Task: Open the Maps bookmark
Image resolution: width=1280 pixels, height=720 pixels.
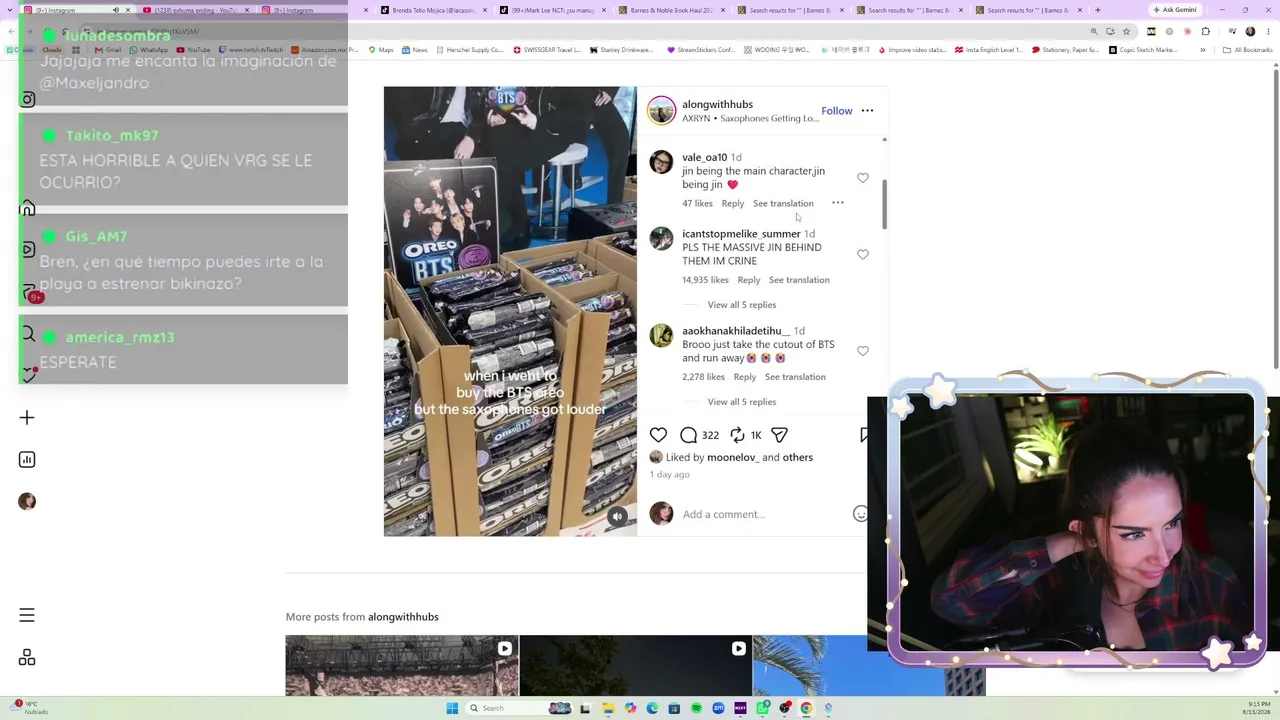Action: point(380,49)
